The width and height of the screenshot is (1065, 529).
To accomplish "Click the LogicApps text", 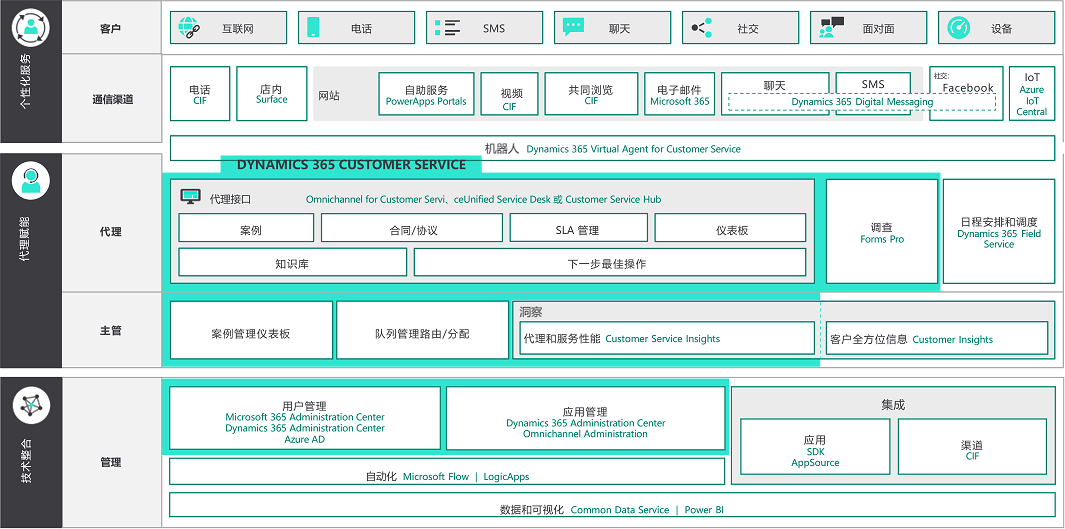I will point(506,477).
